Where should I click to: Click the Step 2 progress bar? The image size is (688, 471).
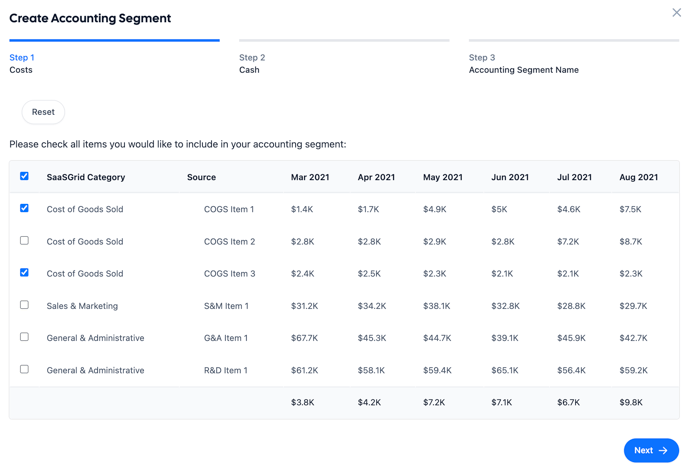[x=344, y=41]
